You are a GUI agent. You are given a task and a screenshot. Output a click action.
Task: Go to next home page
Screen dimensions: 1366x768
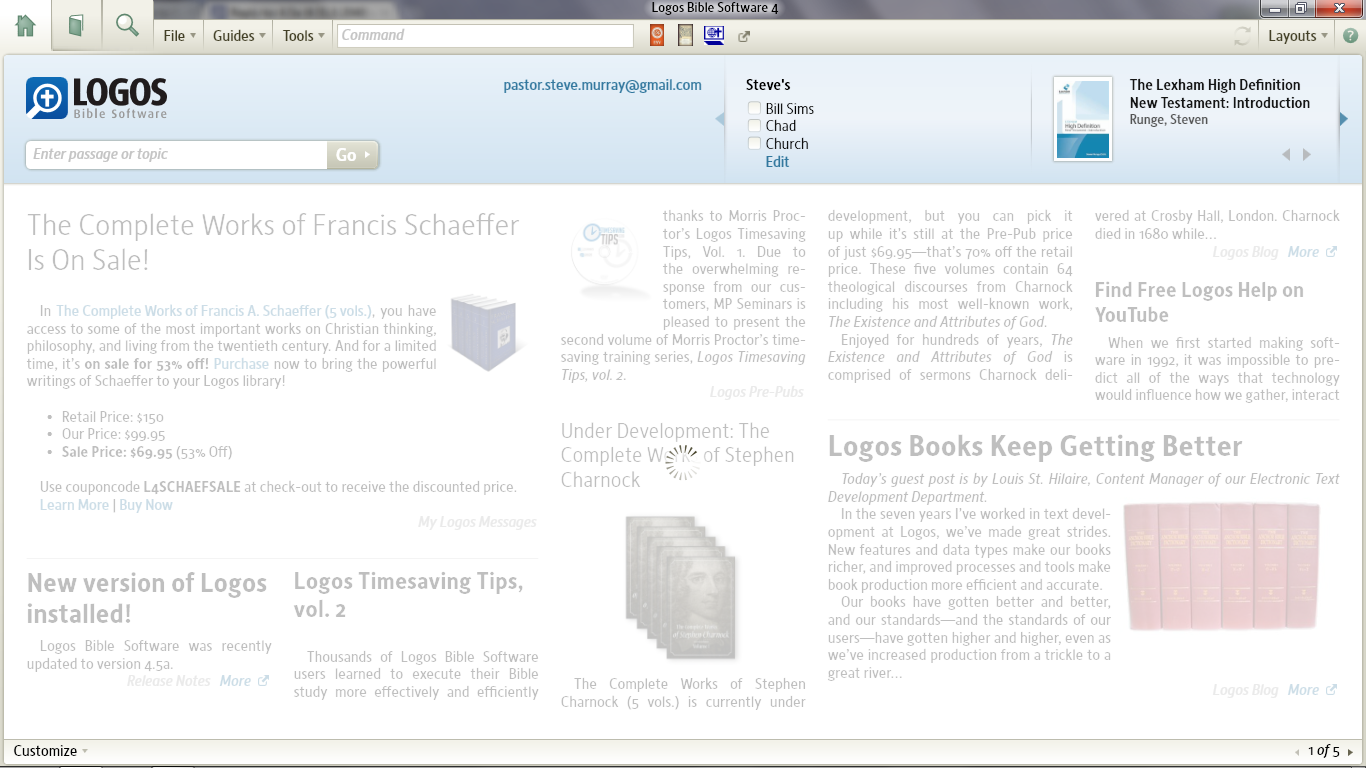pyautogui.click(x=1350, y=752)
